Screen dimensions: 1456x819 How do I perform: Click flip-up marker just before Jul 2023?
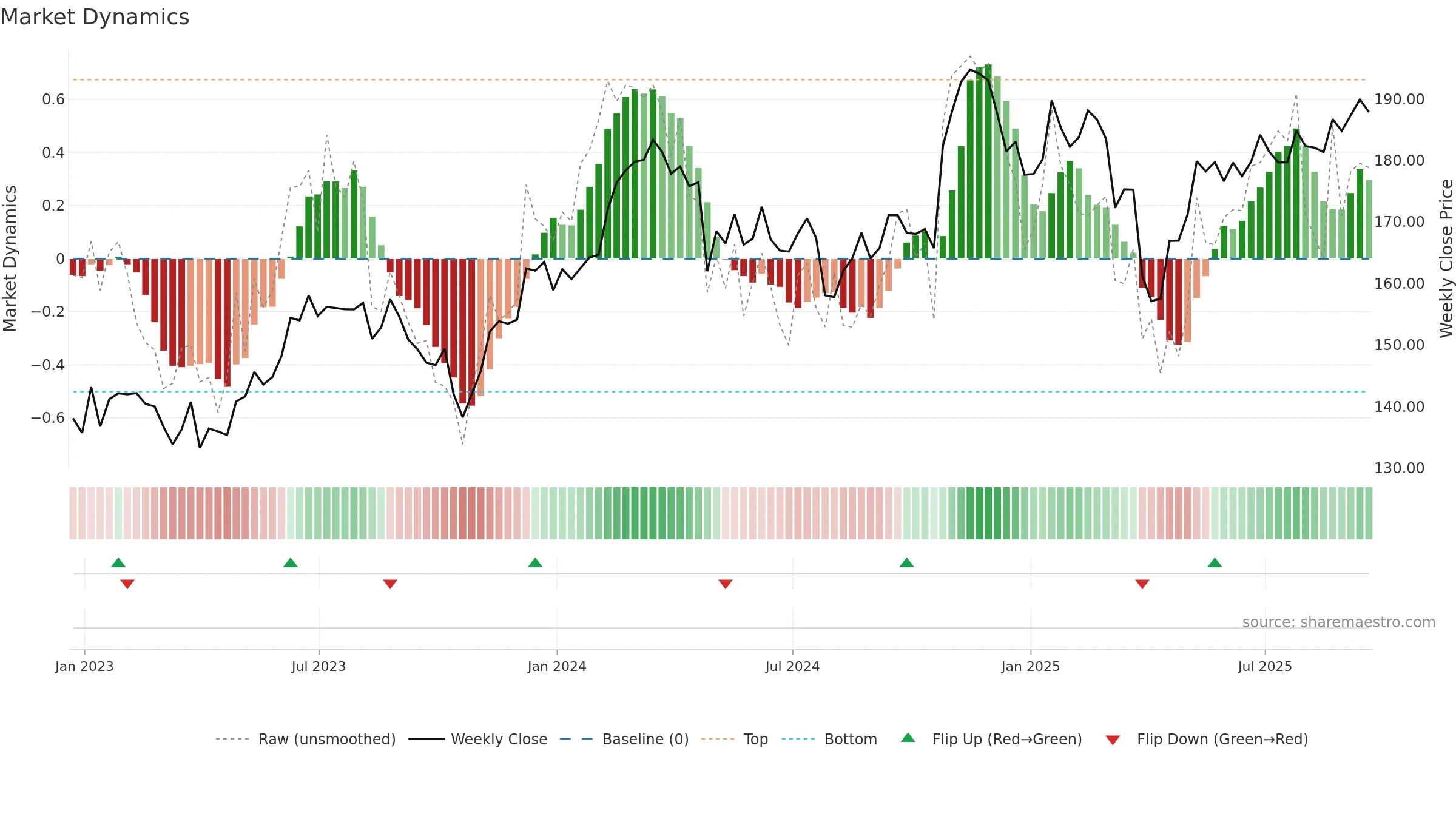pyautogui.click(x=291, y=562)
